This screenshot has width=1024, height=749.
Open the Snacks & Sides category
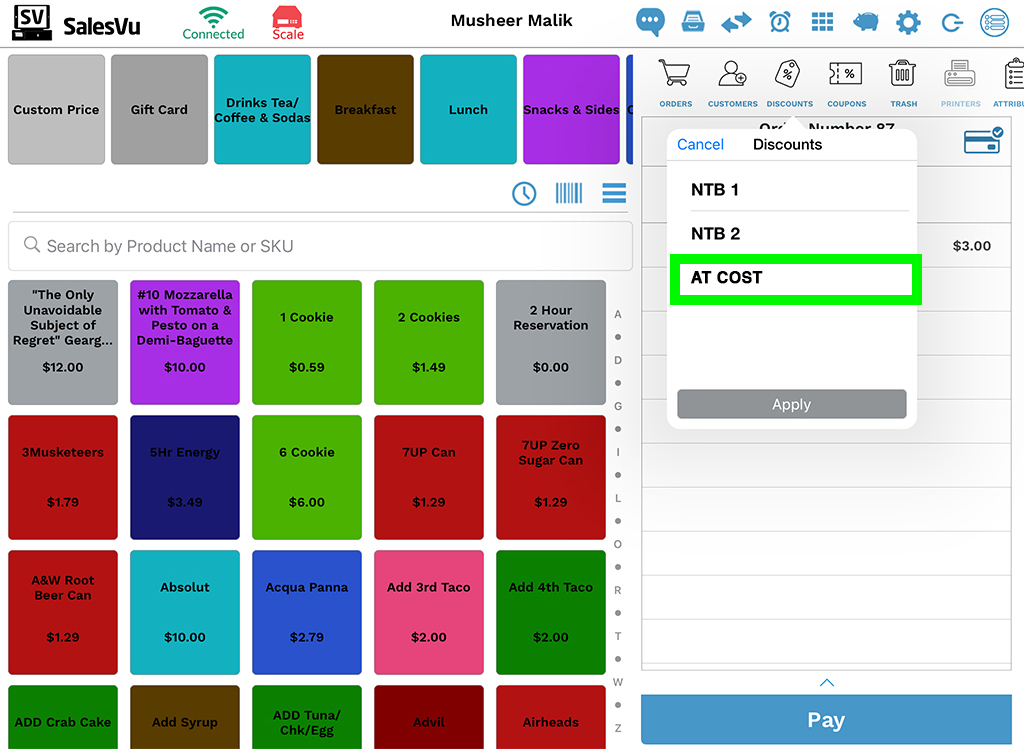[x=571, y=110]
